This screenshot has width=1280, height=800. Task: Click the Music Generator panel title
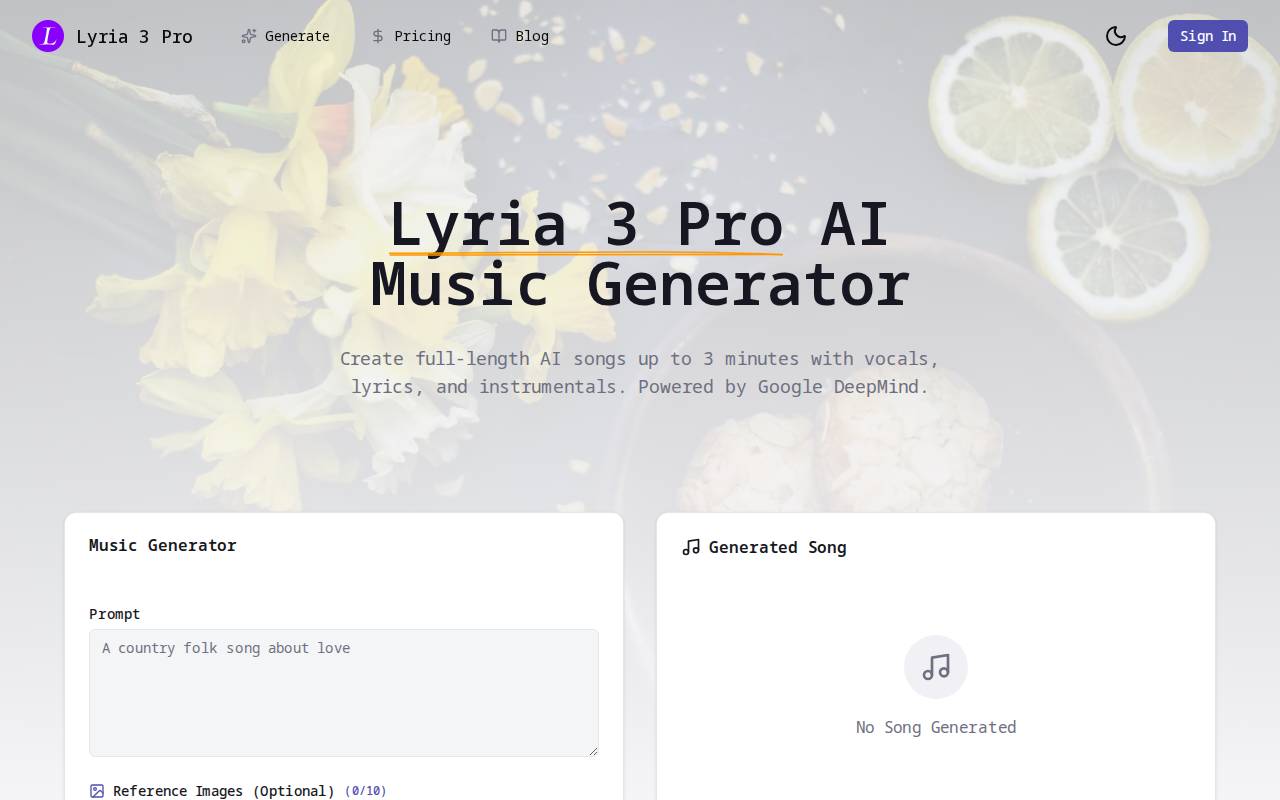point(163,545)
